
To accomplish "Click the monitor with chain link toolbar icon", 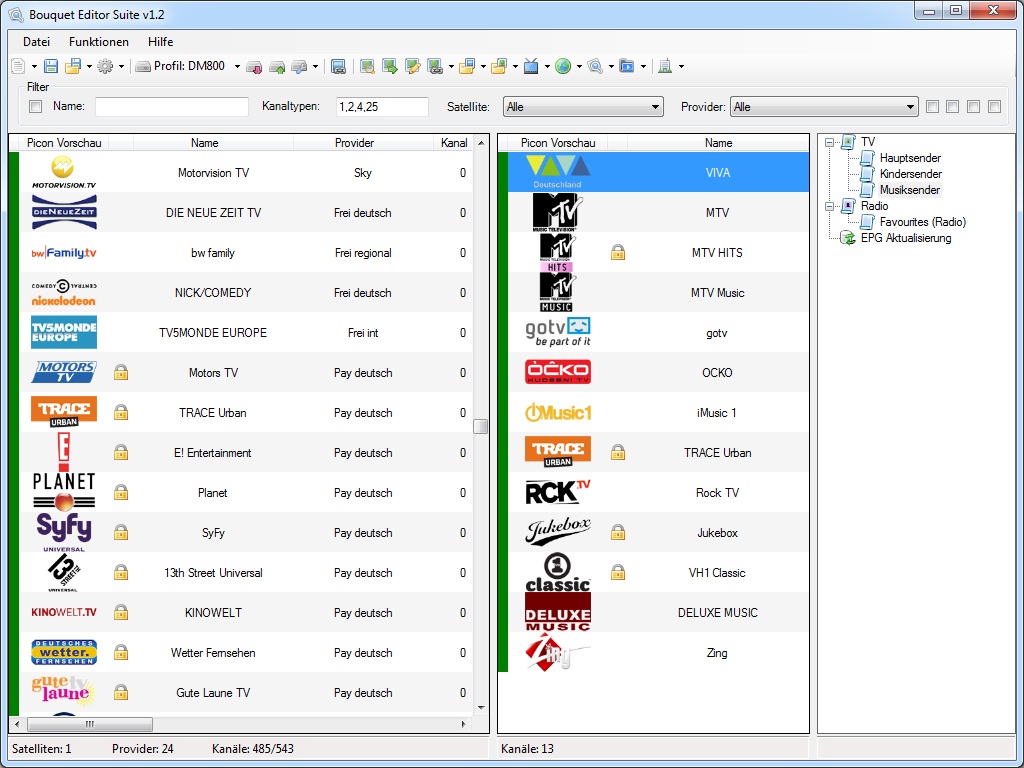I will (338, 67).
